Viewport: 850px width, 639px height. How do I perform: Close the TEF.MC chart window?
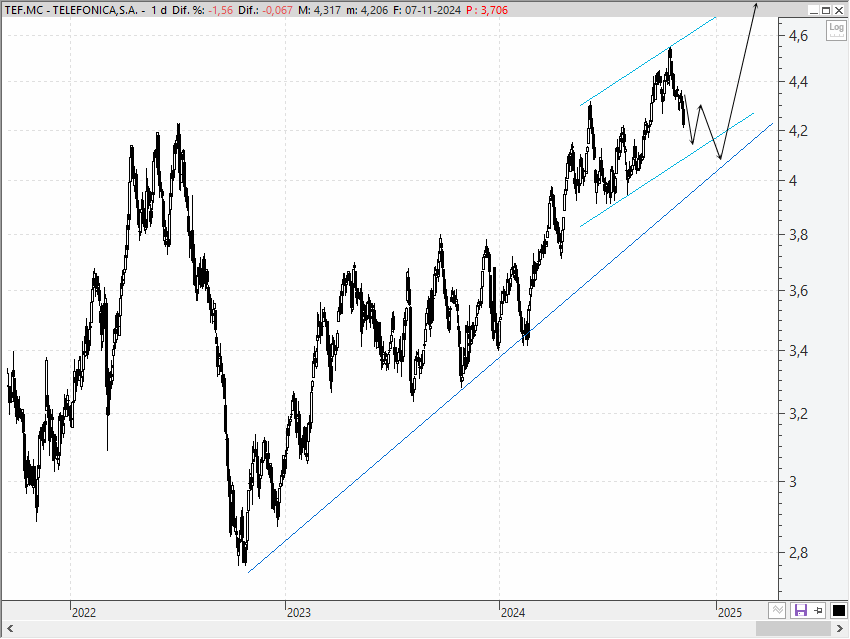pos(838,10)
